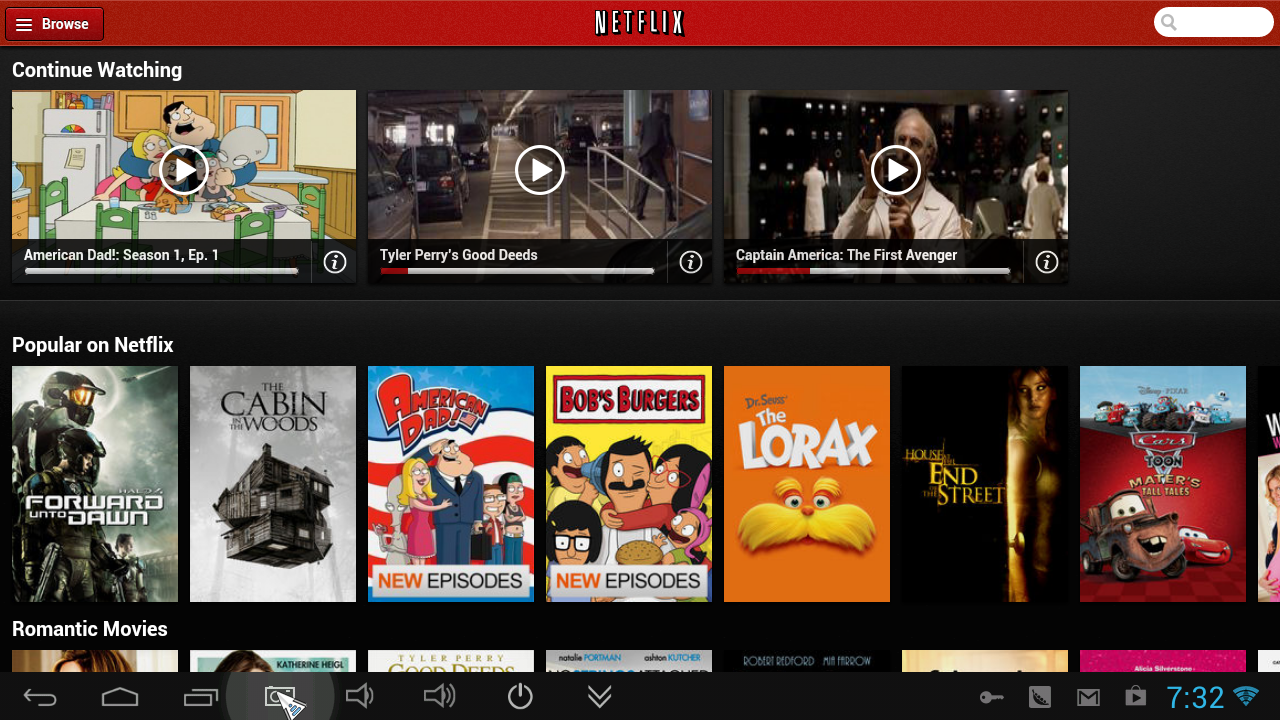Tap the Android back button
1280x720 pixels.
[x=40, y=697]
